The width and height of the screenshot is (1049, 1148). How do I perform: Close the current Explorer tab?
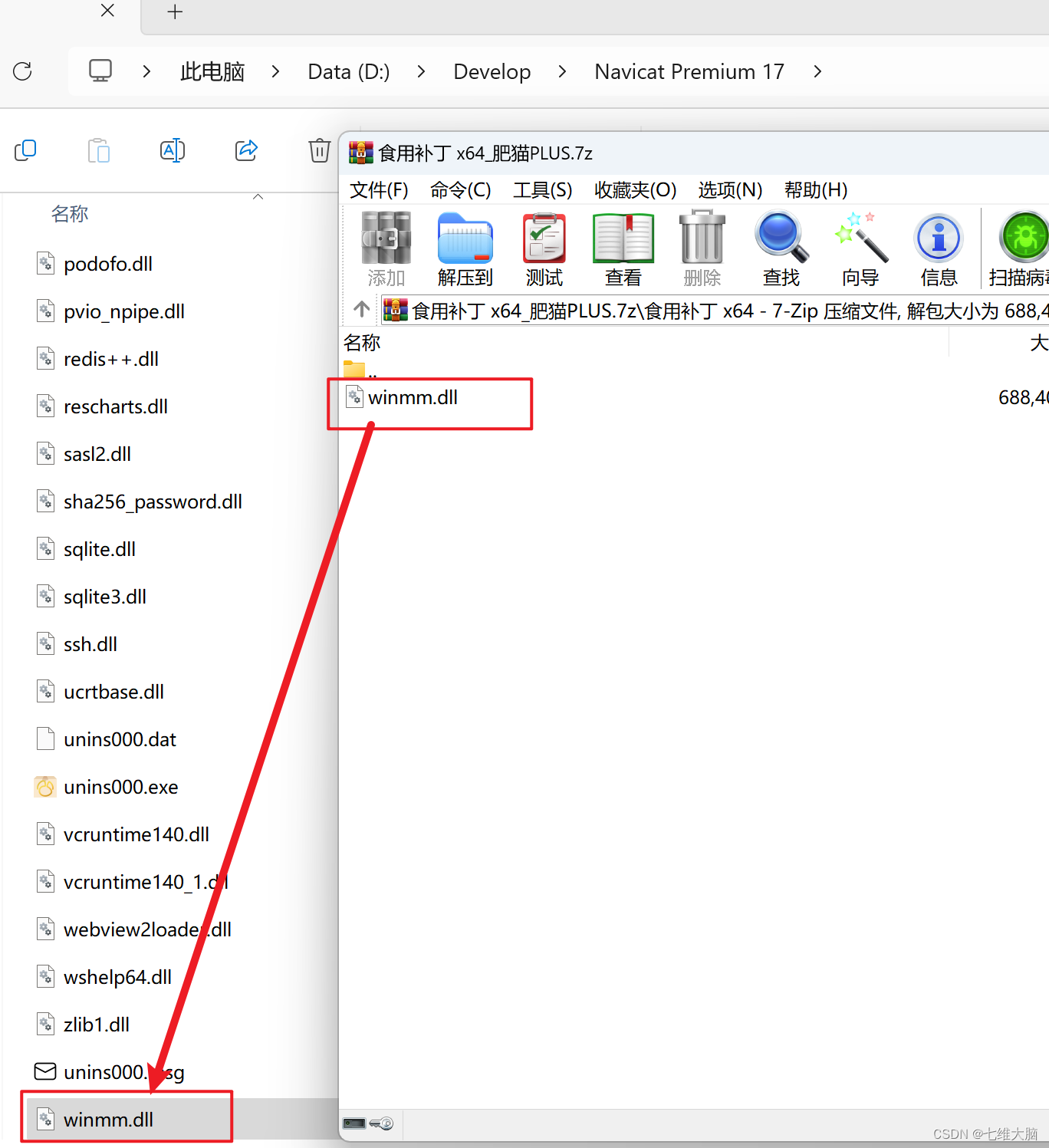(108, 11)
